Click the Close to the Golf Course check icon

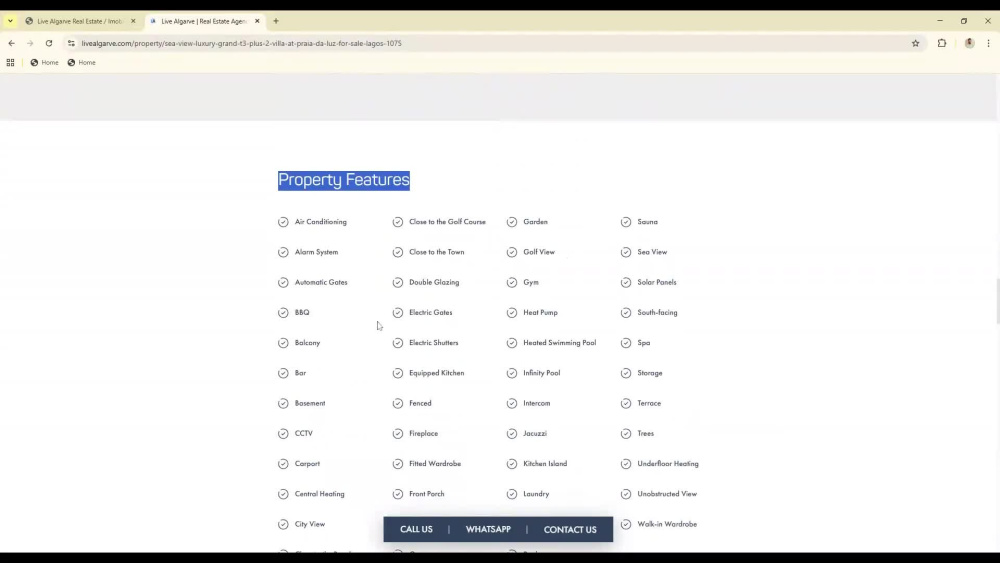(397, 222)
